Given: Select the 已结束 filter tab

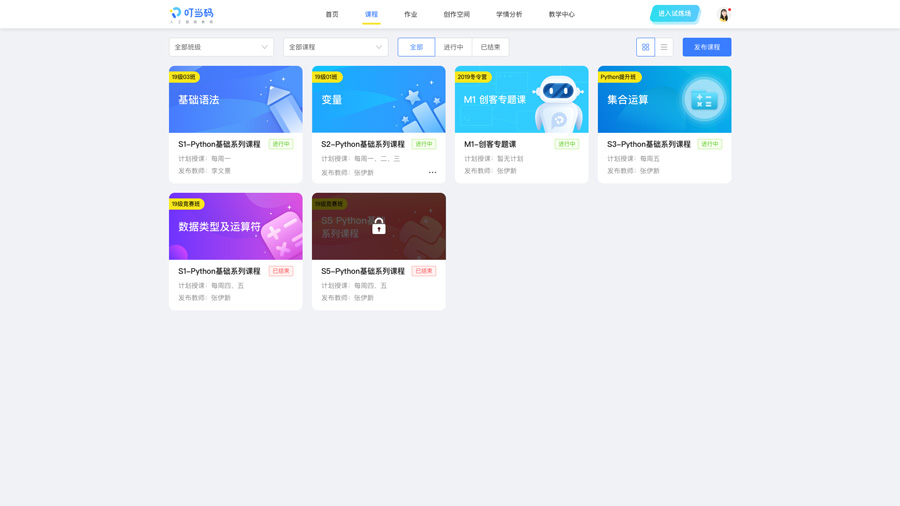Looking at the screenshot, I should coord(490,47).
